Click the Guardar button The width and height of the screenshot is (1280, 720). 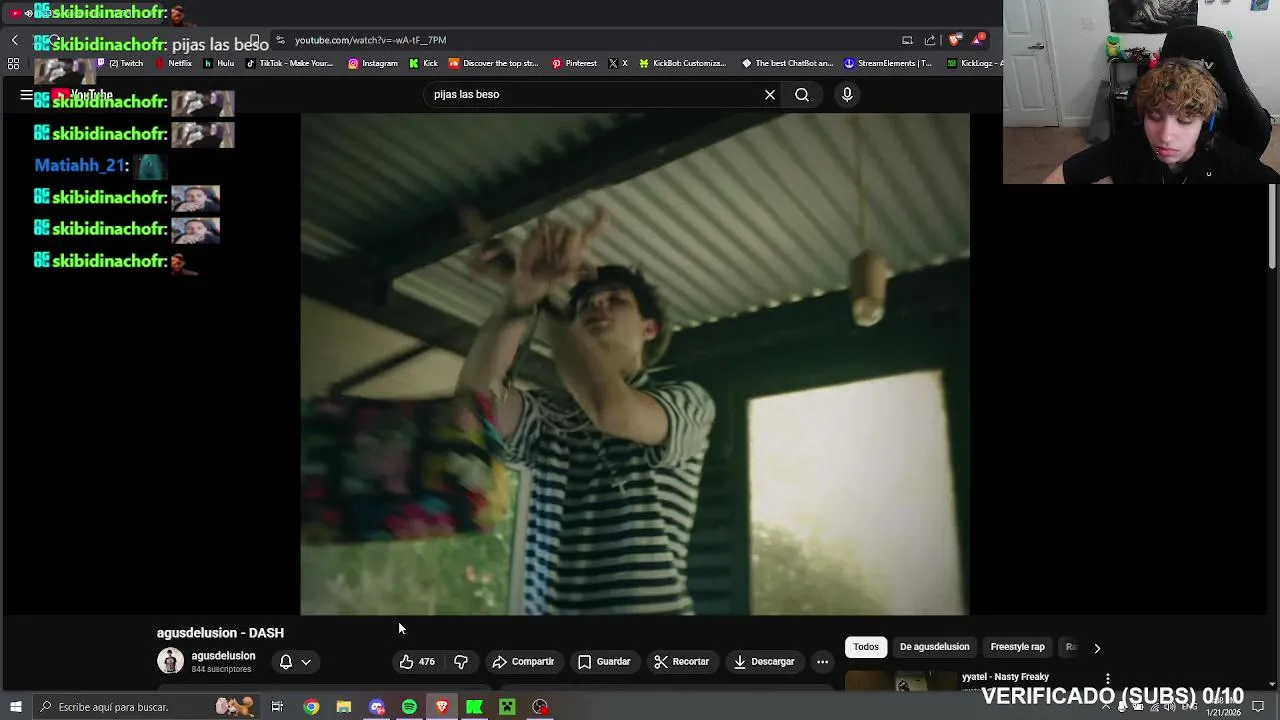[x=605, y=661]
